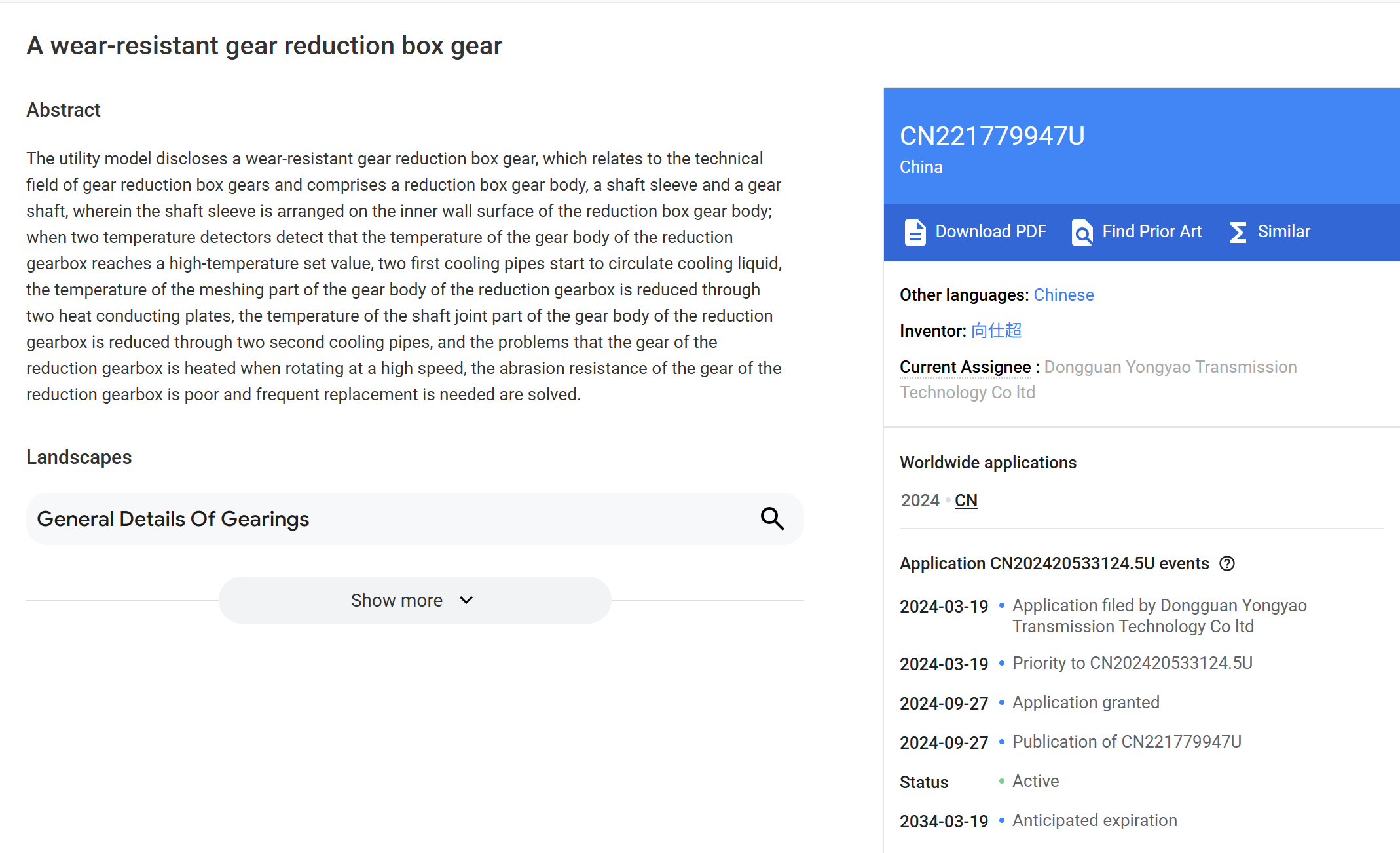1400x853 pixels.
Task: Click the Similar text label
Action: [1283, 231]
